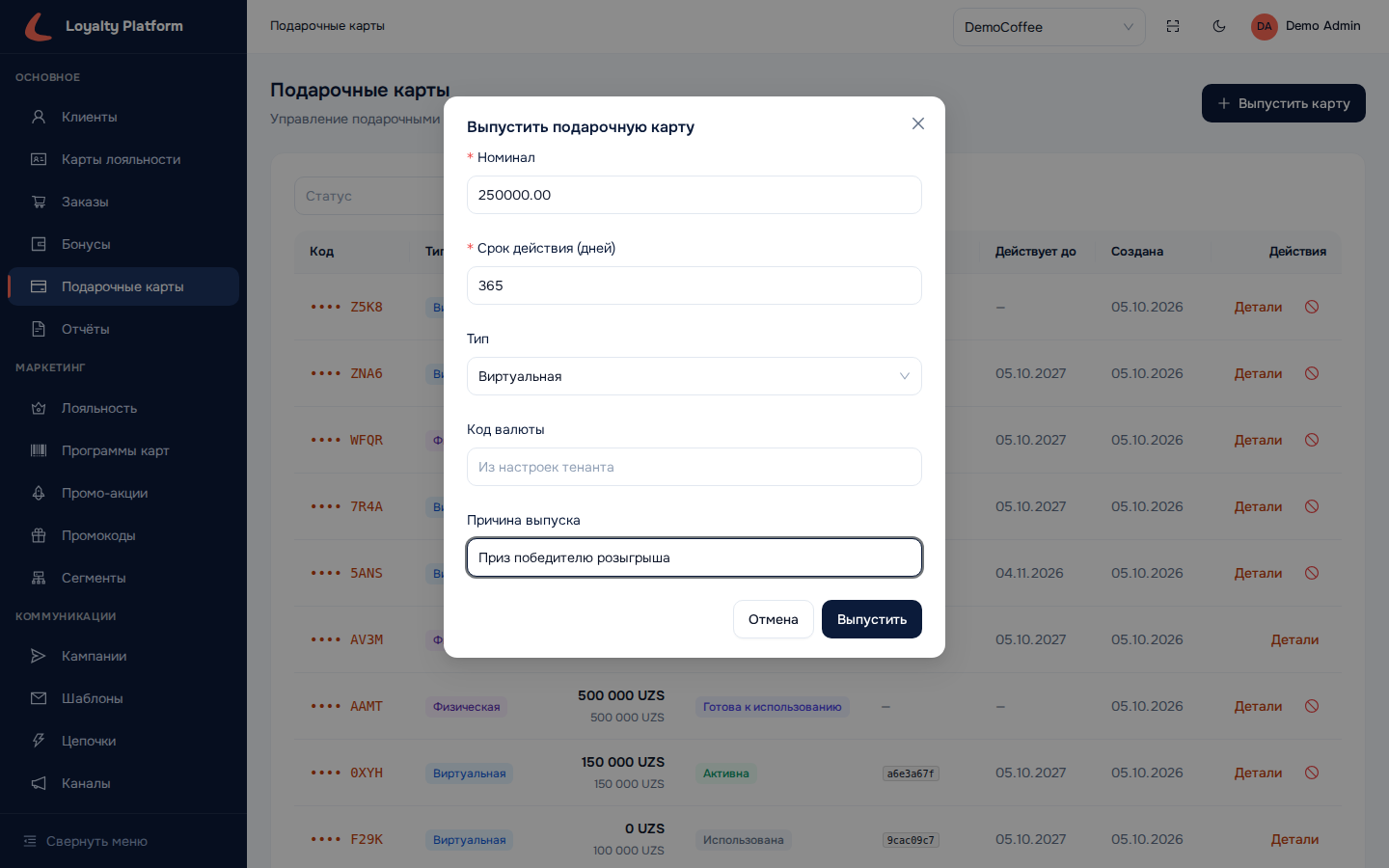The width and height of the screenshot is (1389, 868).
Task: Block card Z5K8 with ban icon
Action: (1312, 307)
